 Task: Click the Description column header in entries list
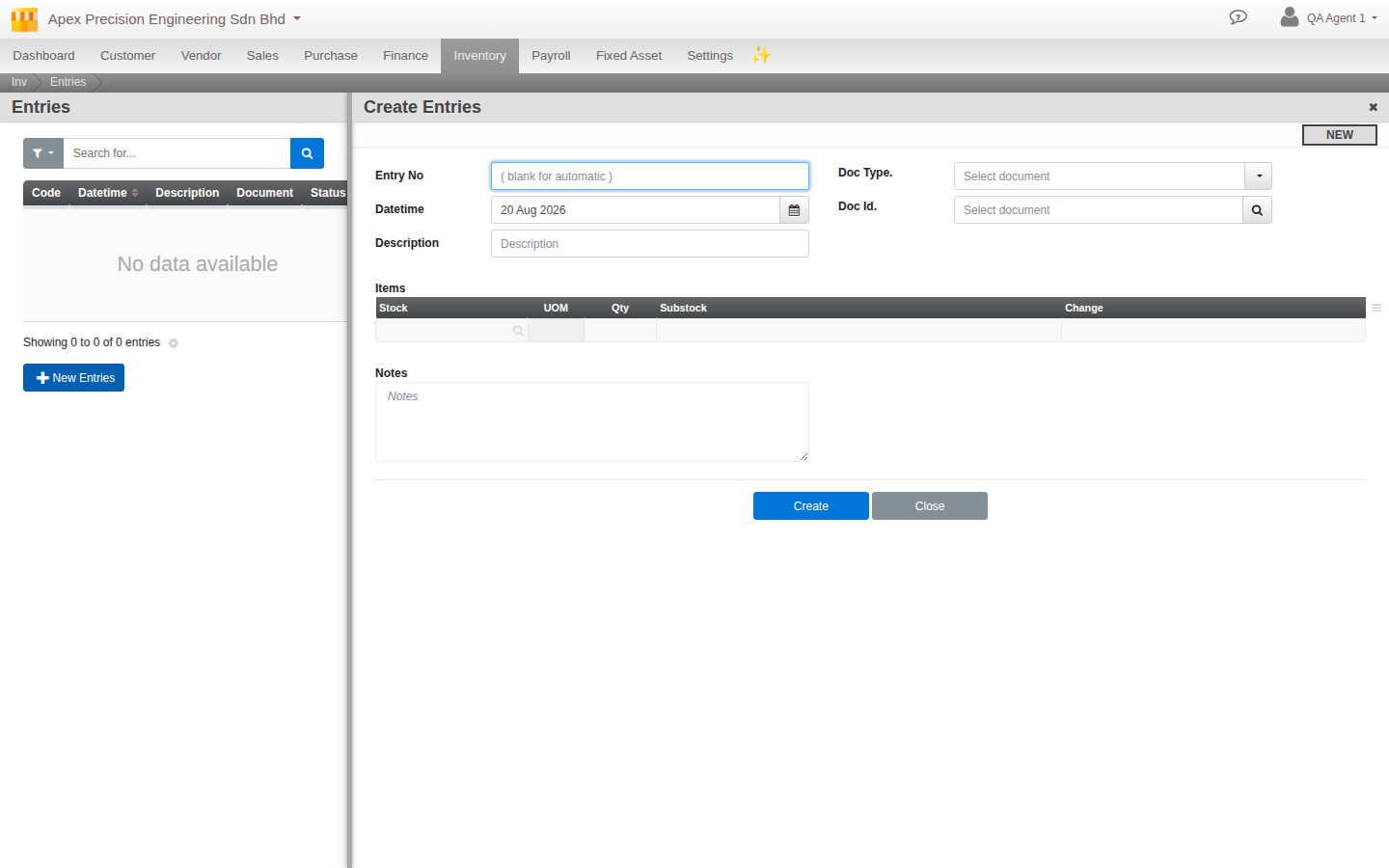point(187,193)
